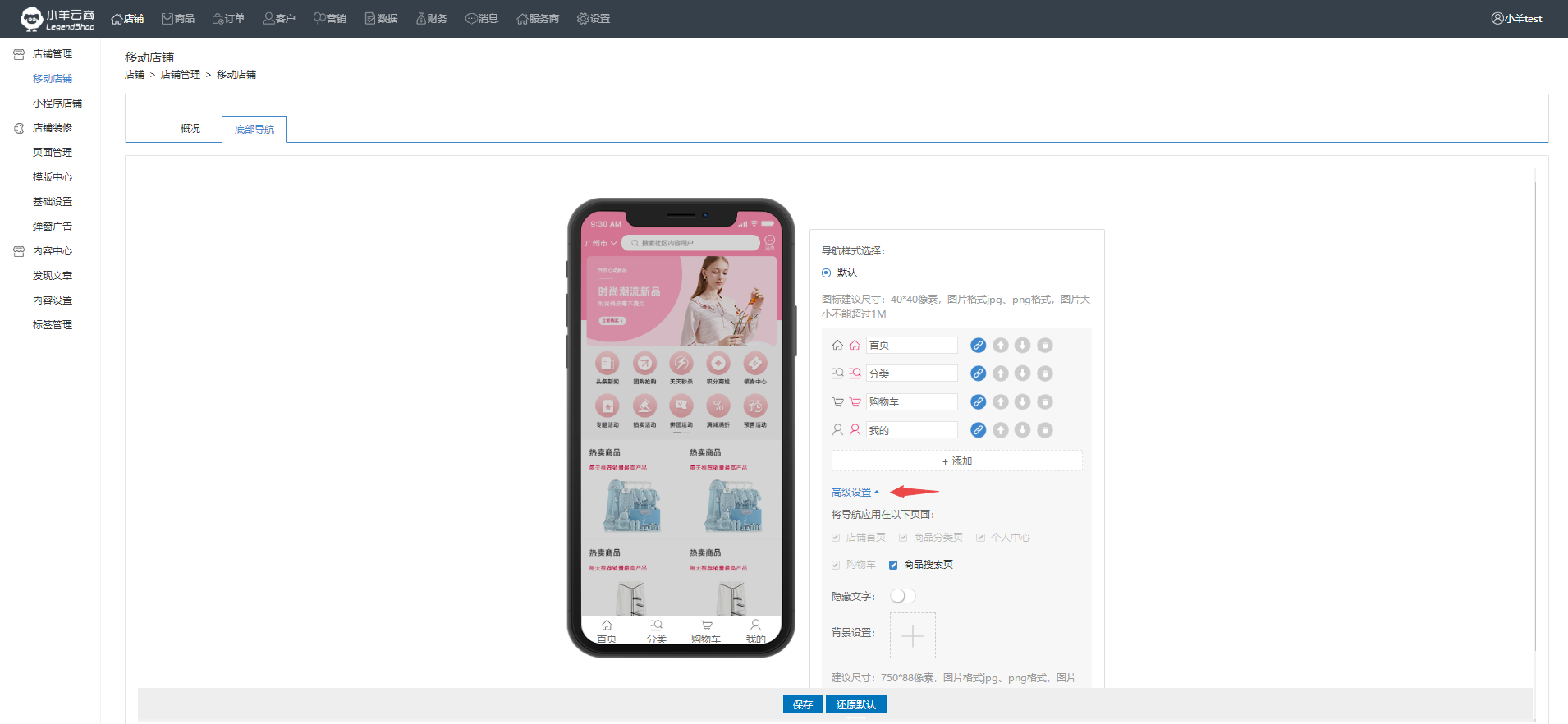The image size is (1568, 724).
Task: Toggle the 隐藏文字 switch
Action: pos(902,596)
